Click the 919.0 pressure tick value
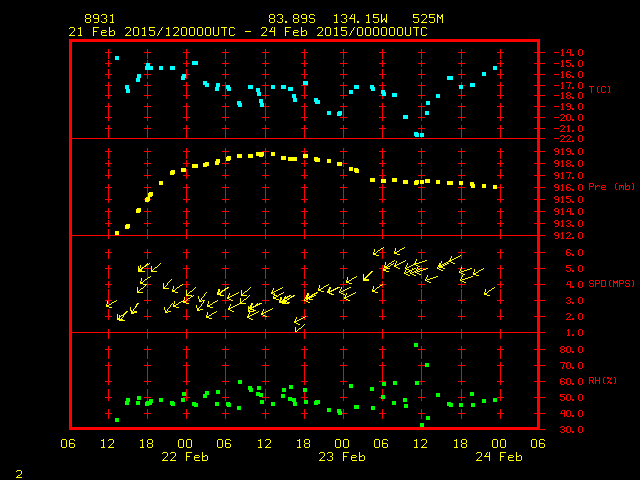Screen dimensions: 640x480 click(x=565, y=151)
